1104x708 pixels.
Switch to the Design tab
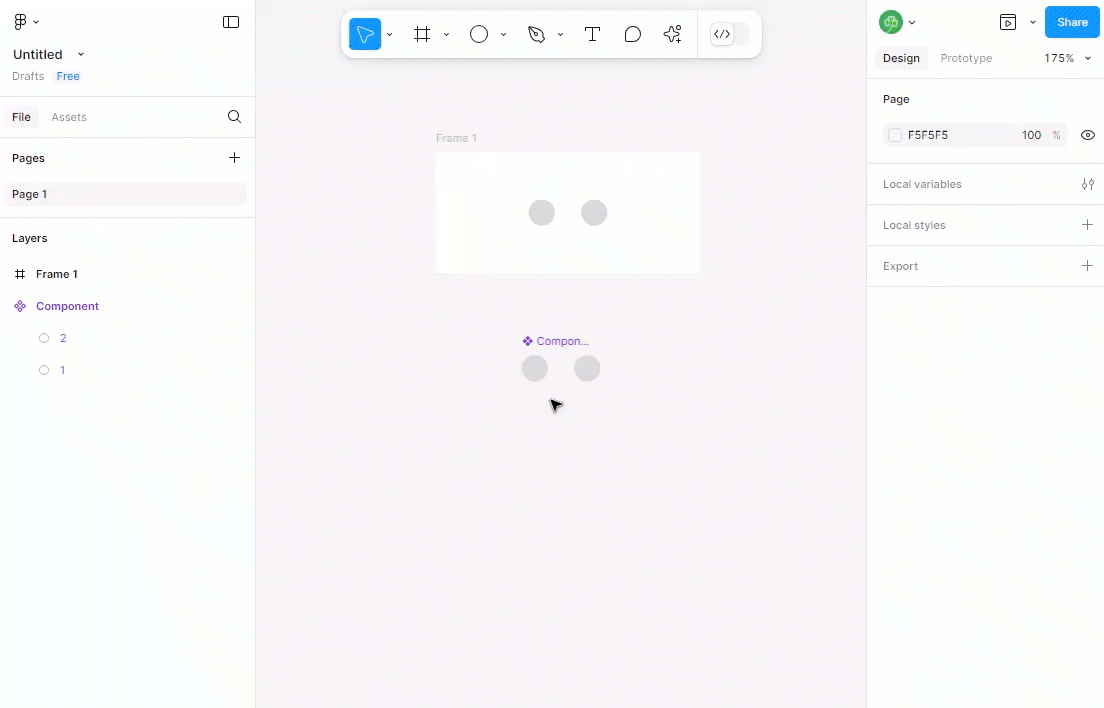901,58
